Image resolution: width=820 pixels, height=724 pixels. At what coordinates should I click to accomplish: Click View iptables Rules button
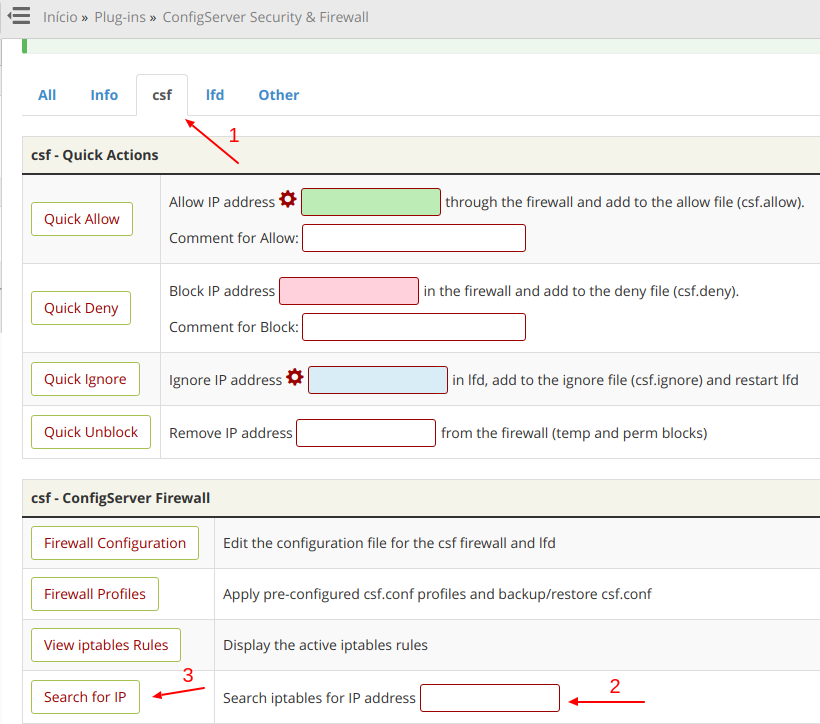point(106,645)
